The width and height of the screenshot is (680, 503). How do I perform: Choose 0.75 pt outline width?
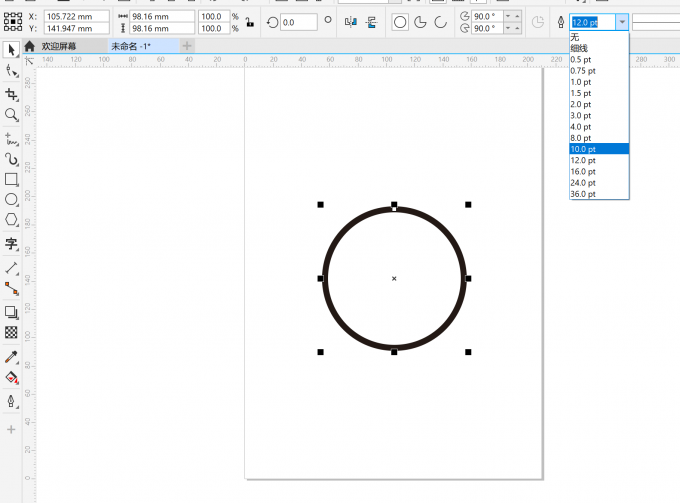tap(599, 71)
